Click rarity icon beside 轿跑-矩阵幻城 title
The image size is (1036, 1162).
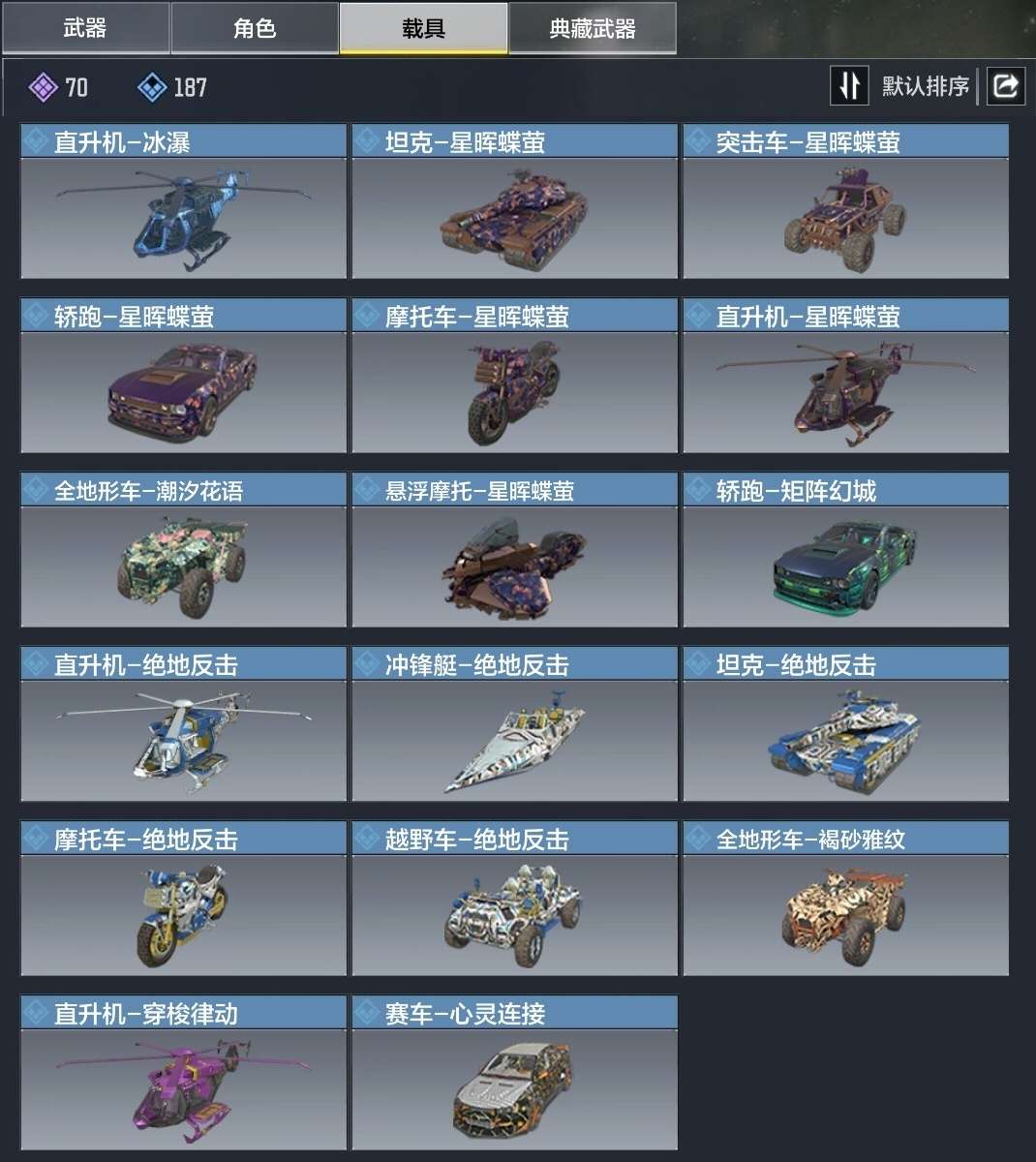click(699, 490)
